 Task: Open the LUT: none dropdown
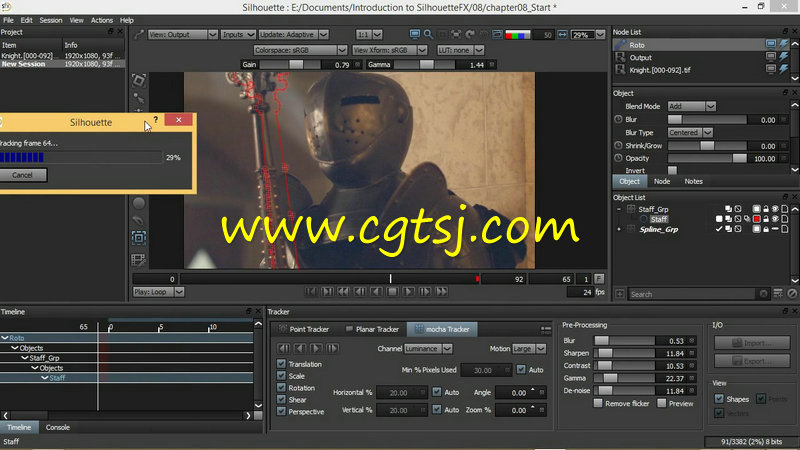(460, 50)
